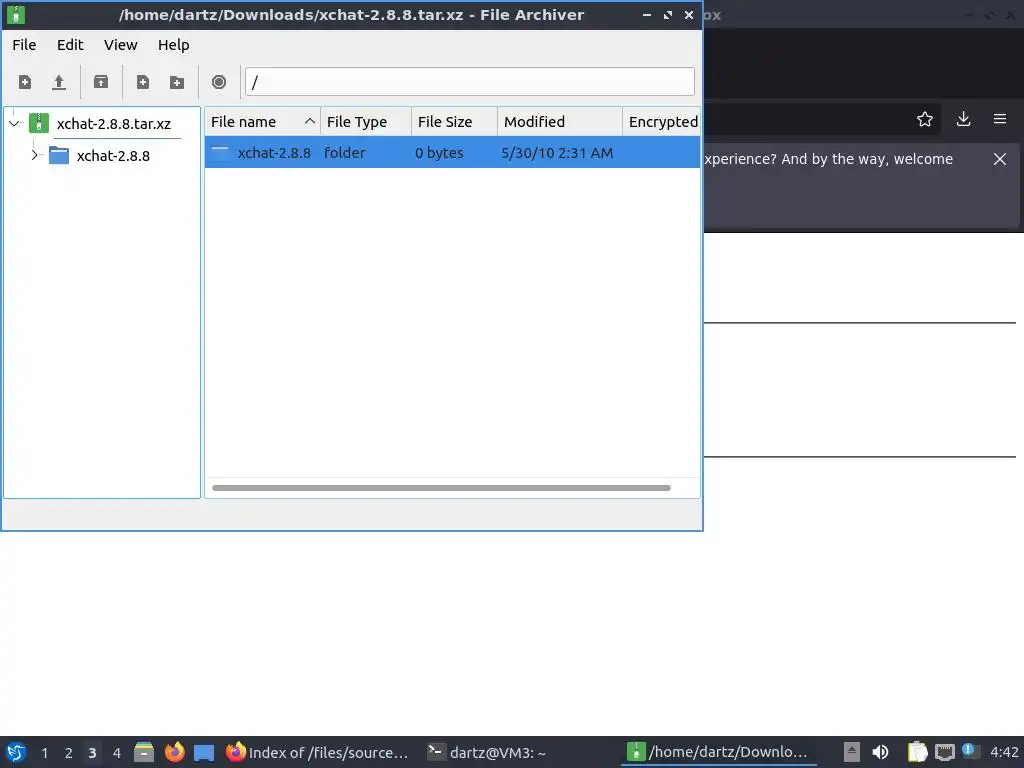Switch to workspace 1
This screenshot has width=1024, height=768.
point(44,753)
